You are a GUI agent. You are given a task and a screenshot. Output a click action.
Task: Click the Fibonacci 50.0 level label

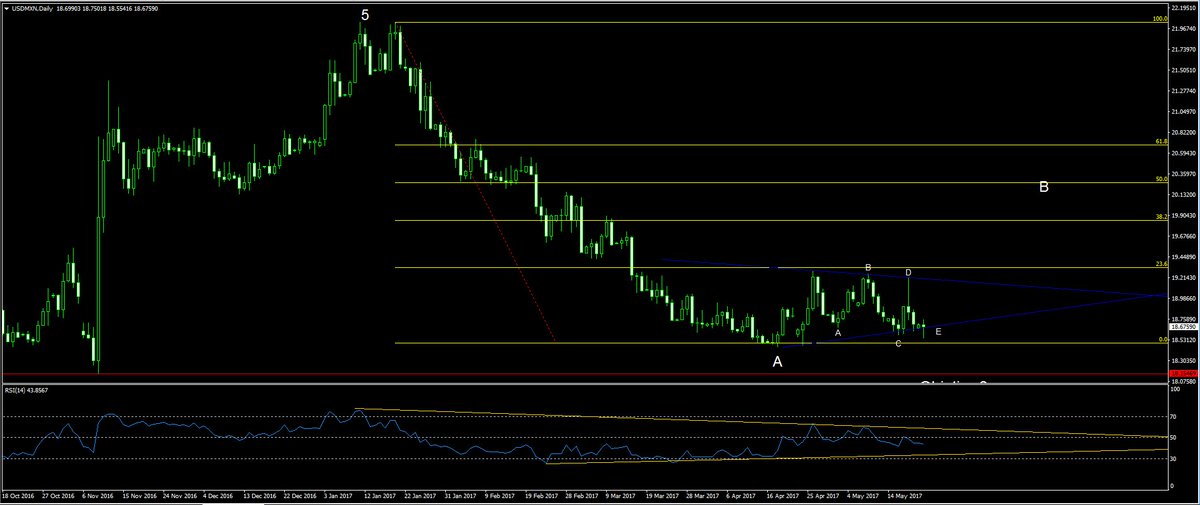click(x=1162, y=179)
